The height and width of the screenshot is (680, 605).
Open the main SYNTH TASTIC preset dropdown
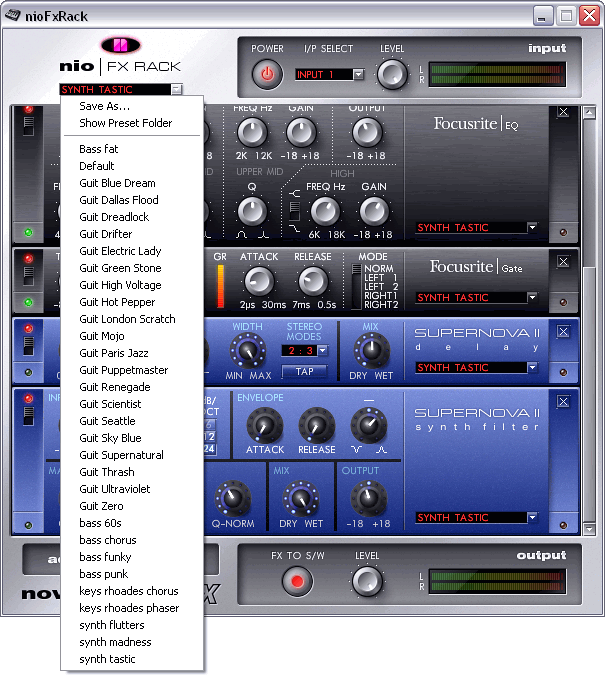[176, 89]
